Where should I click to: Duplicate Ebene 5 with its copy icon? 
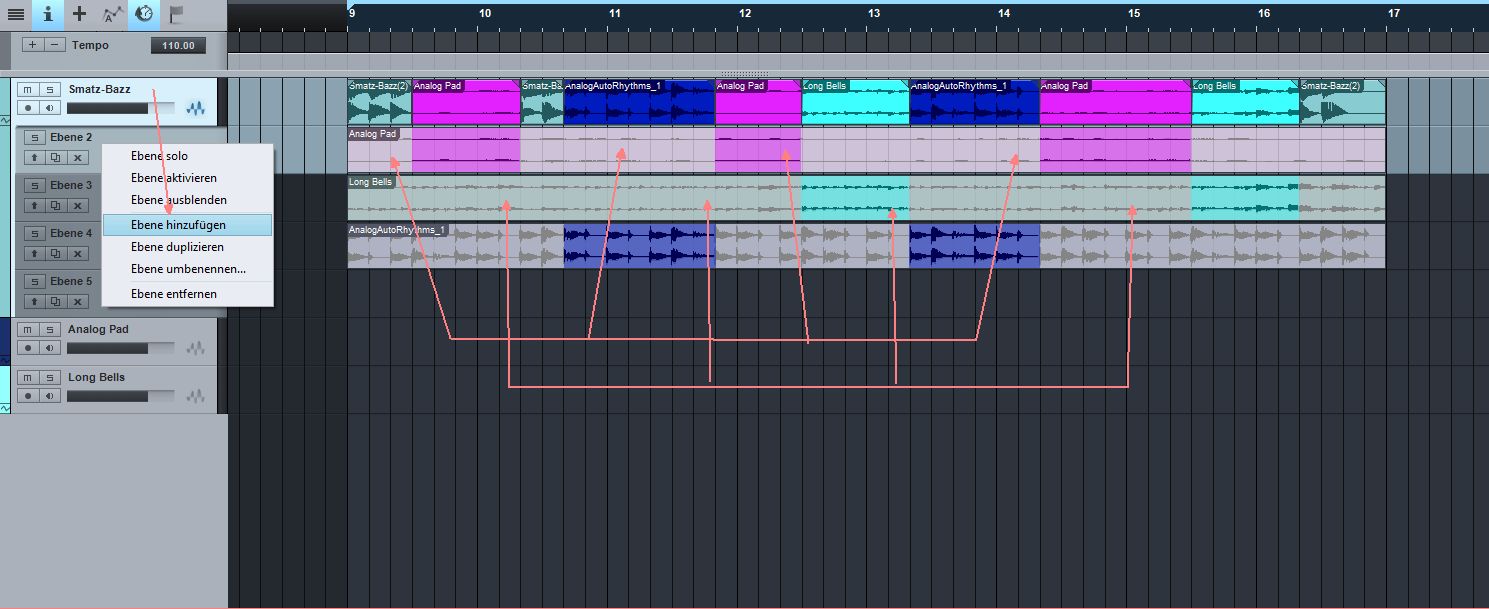point(56,301)
